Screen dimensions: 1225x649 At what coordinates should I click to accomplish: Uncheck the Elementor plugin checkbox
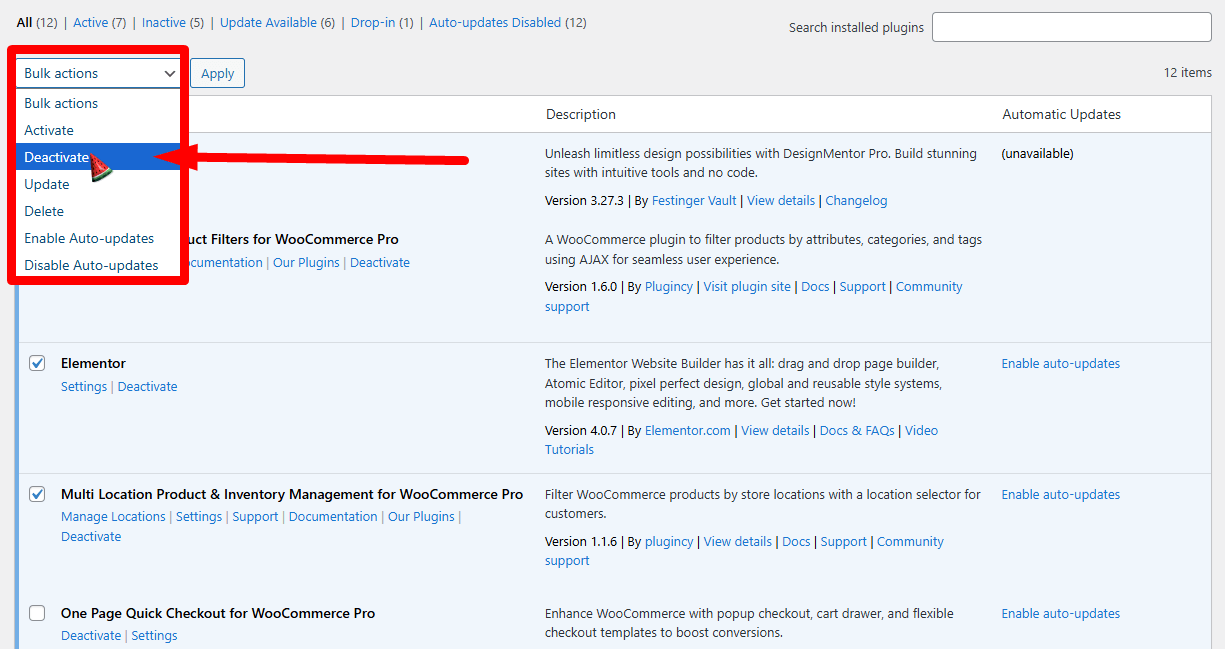coord(37,363)
